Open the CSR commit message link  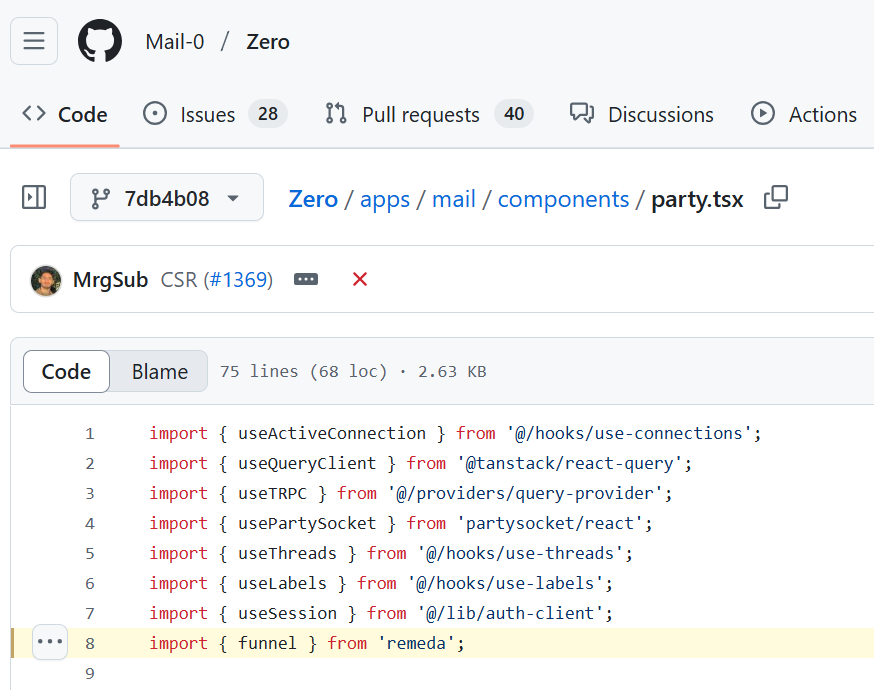[179, 280]
